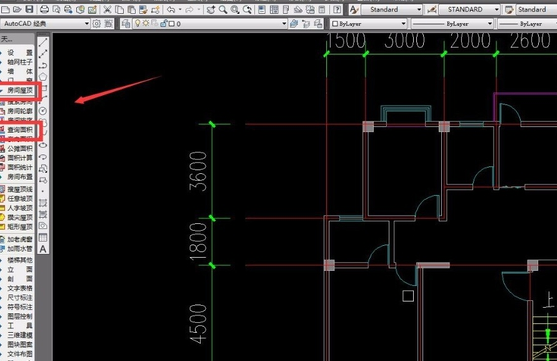The image size is (557, 361).
Task: Open the text style Standard dropdown
Action: (x=391, y=10)
